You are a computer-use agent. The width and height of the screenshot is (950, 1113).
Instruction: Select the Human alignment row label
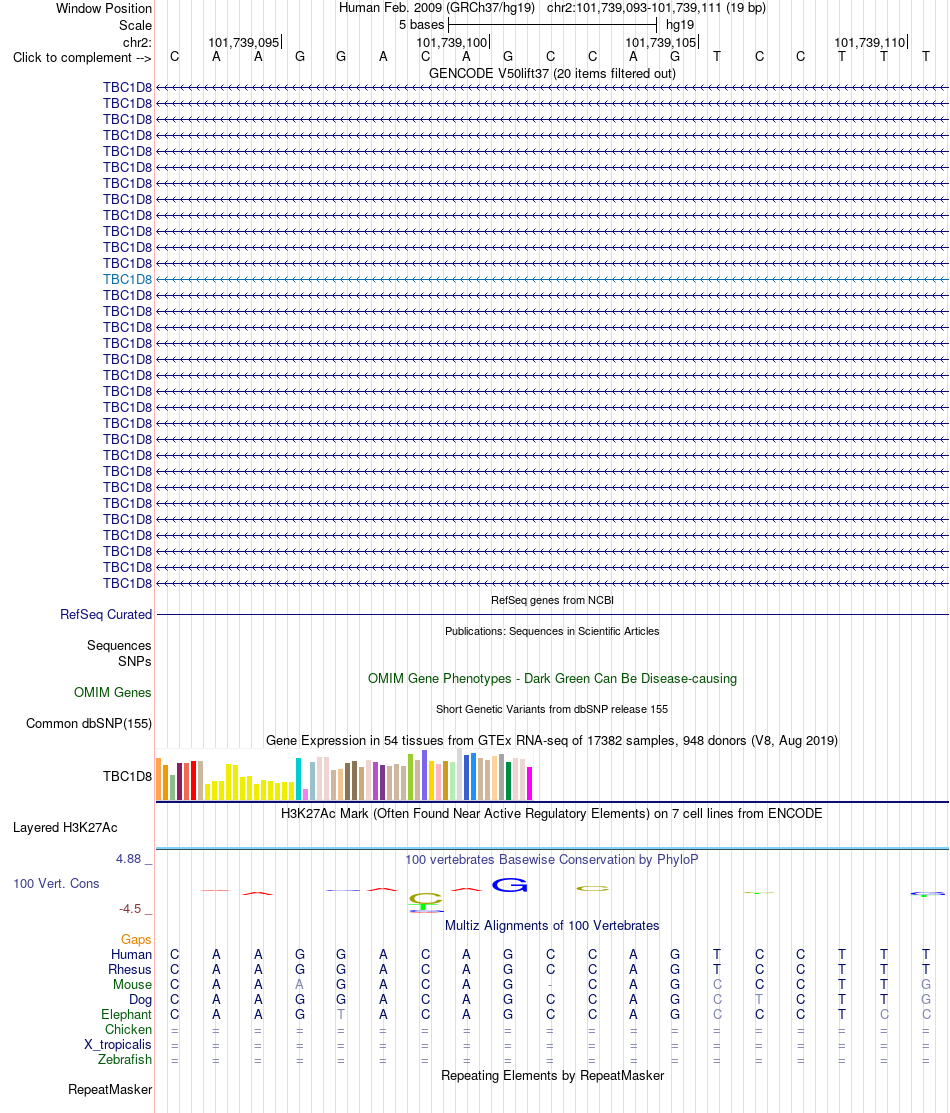point(131,954)
